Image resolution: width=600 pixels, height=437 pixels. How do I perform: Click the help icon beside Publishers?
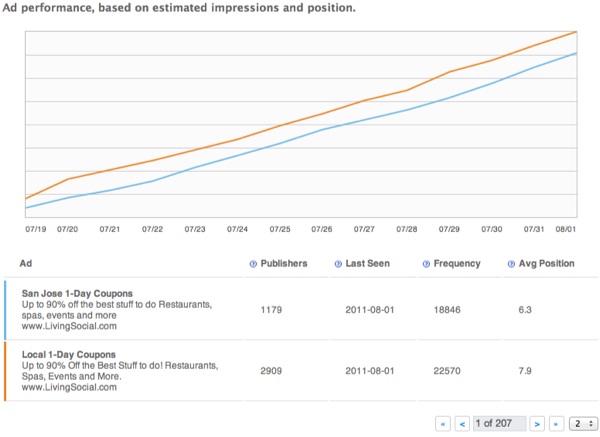pyautogui.click(x=253, y=264)
